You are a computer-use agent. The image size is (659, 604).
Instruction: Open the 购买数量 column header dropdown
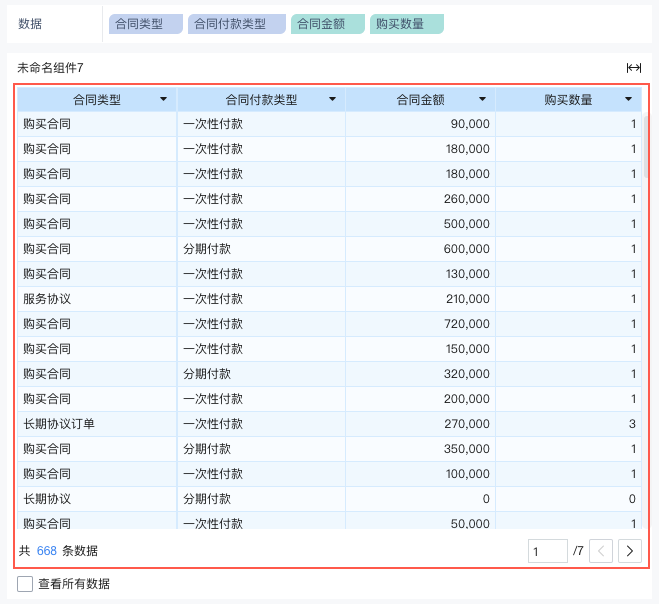(628, 99)
